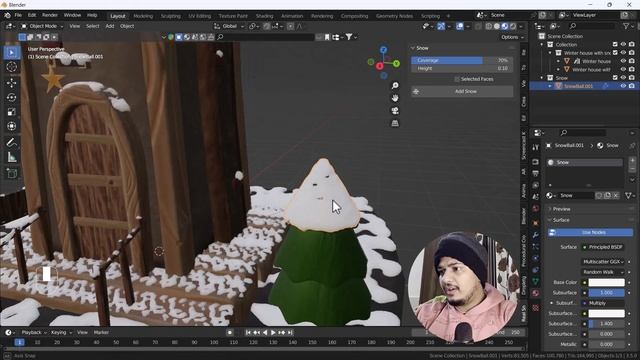Select the Scale tool
This screenshot has height=360, width=640.
pyautogui.click(x=11, y=112)
